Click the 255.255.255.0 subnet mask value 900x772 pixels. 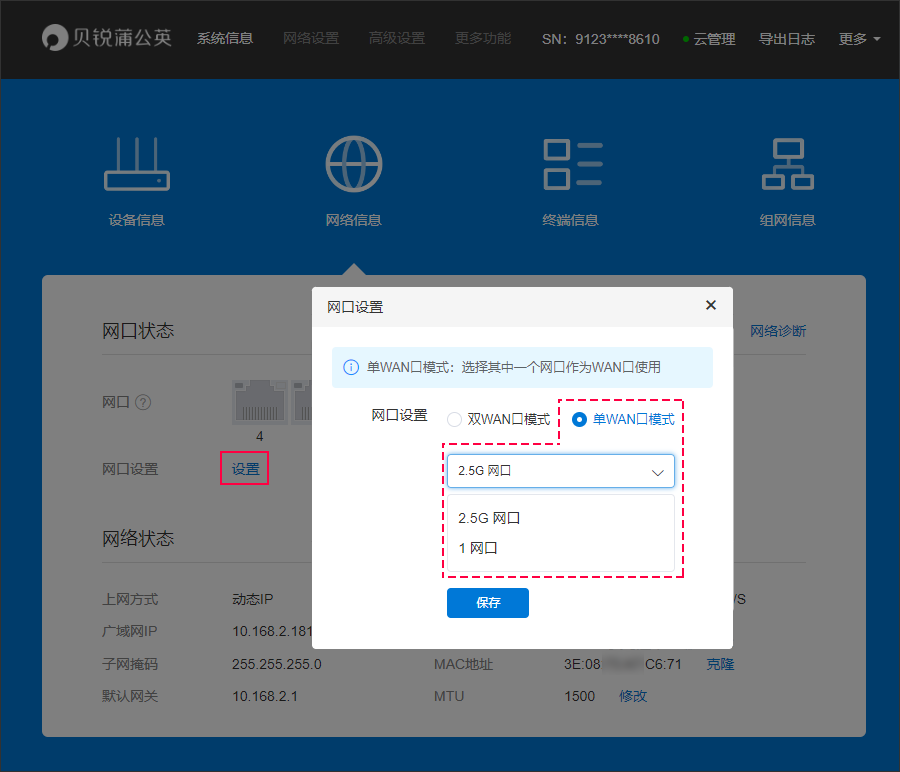(x=277, y=664)
